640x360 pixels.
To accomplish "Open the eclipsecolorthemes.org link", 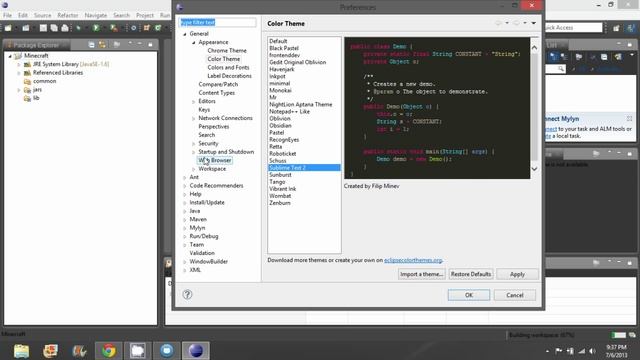I will click(413, 260).
